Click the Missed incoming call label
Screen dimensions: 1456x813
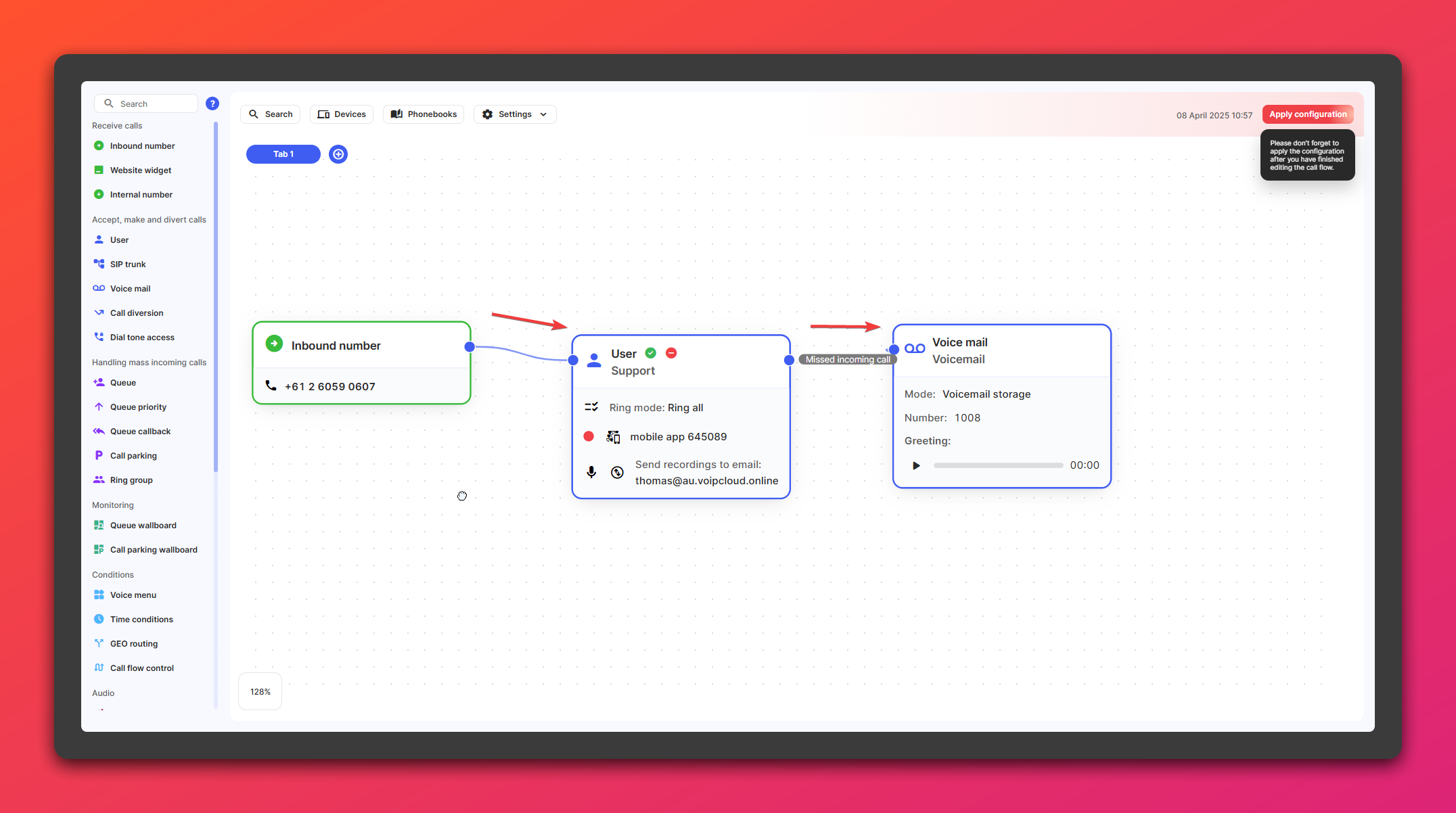click(x=848, y=360)
